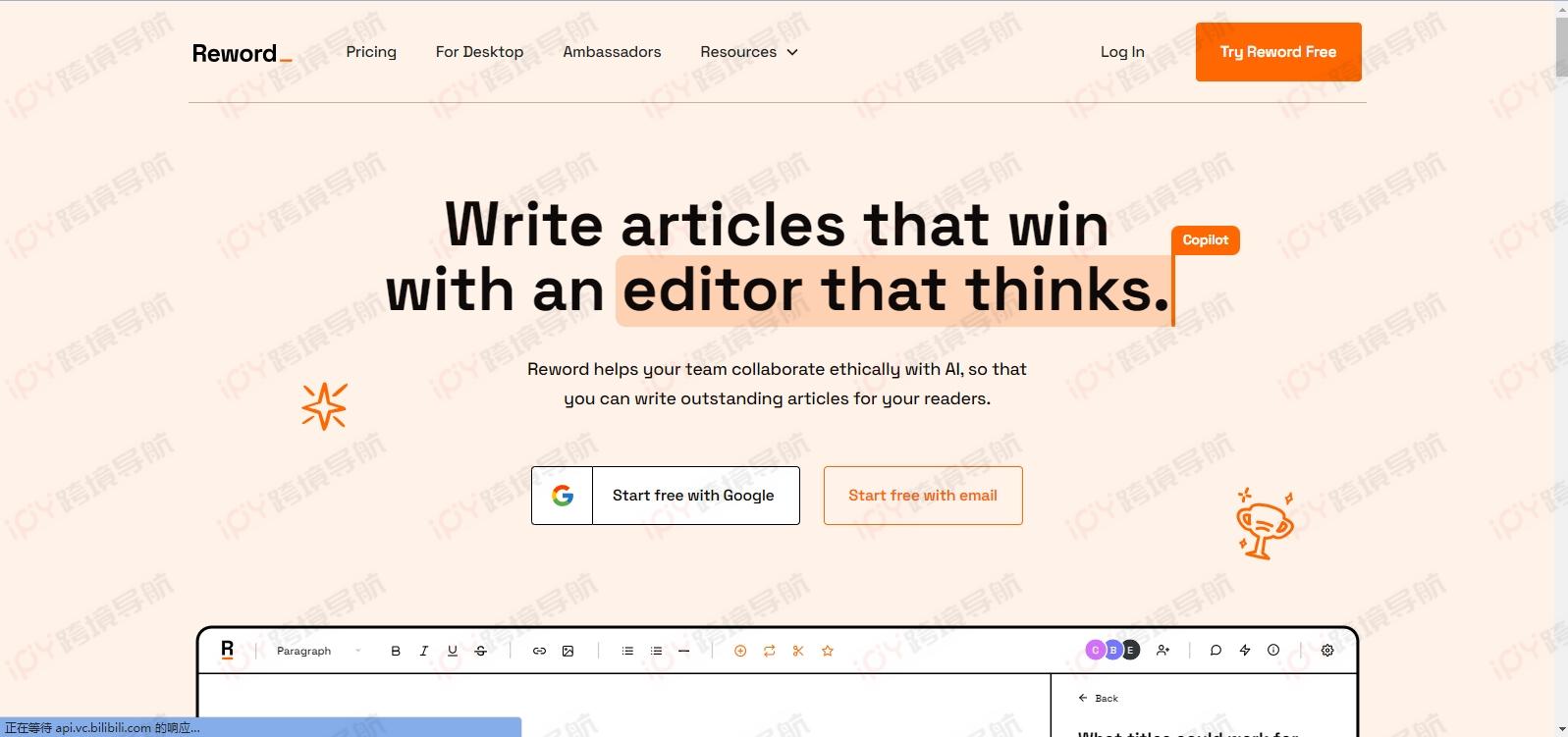The width and height of the screenshot is (1568, 737).
Task: Toggle italic formatting in editor
Action: click(x=424, y=651)
